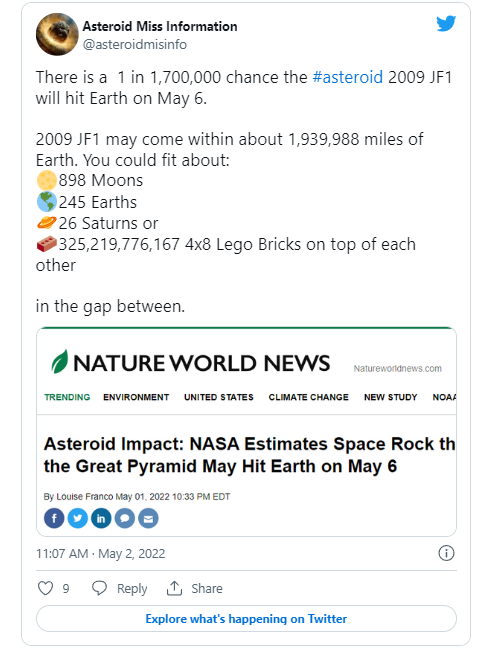The width and height of the screenshot is (493, 657).
Task: Share article via Facebook icon
Action: 54,518
